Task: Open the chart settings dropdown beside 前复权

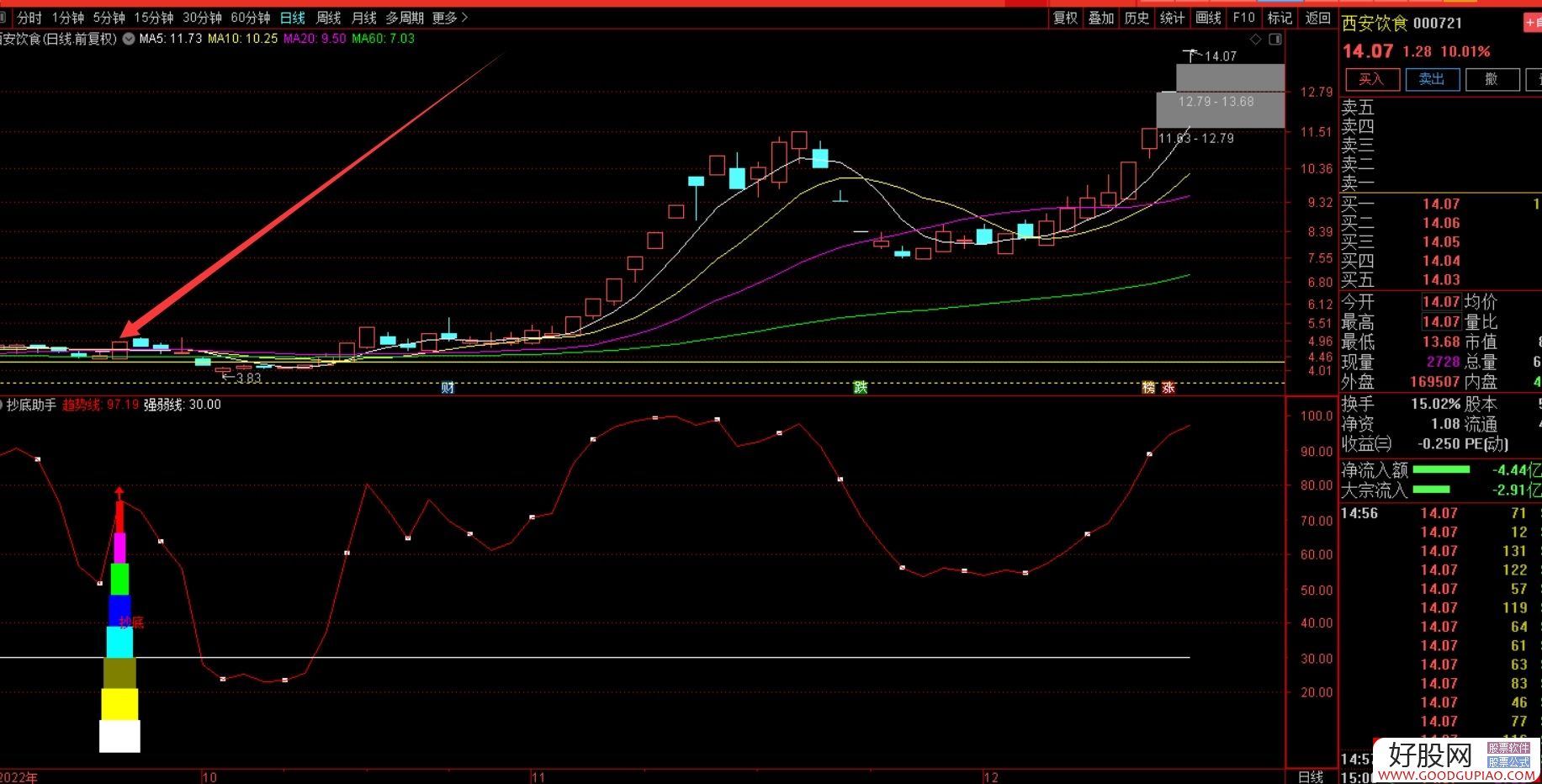Action: coord(129,39)
